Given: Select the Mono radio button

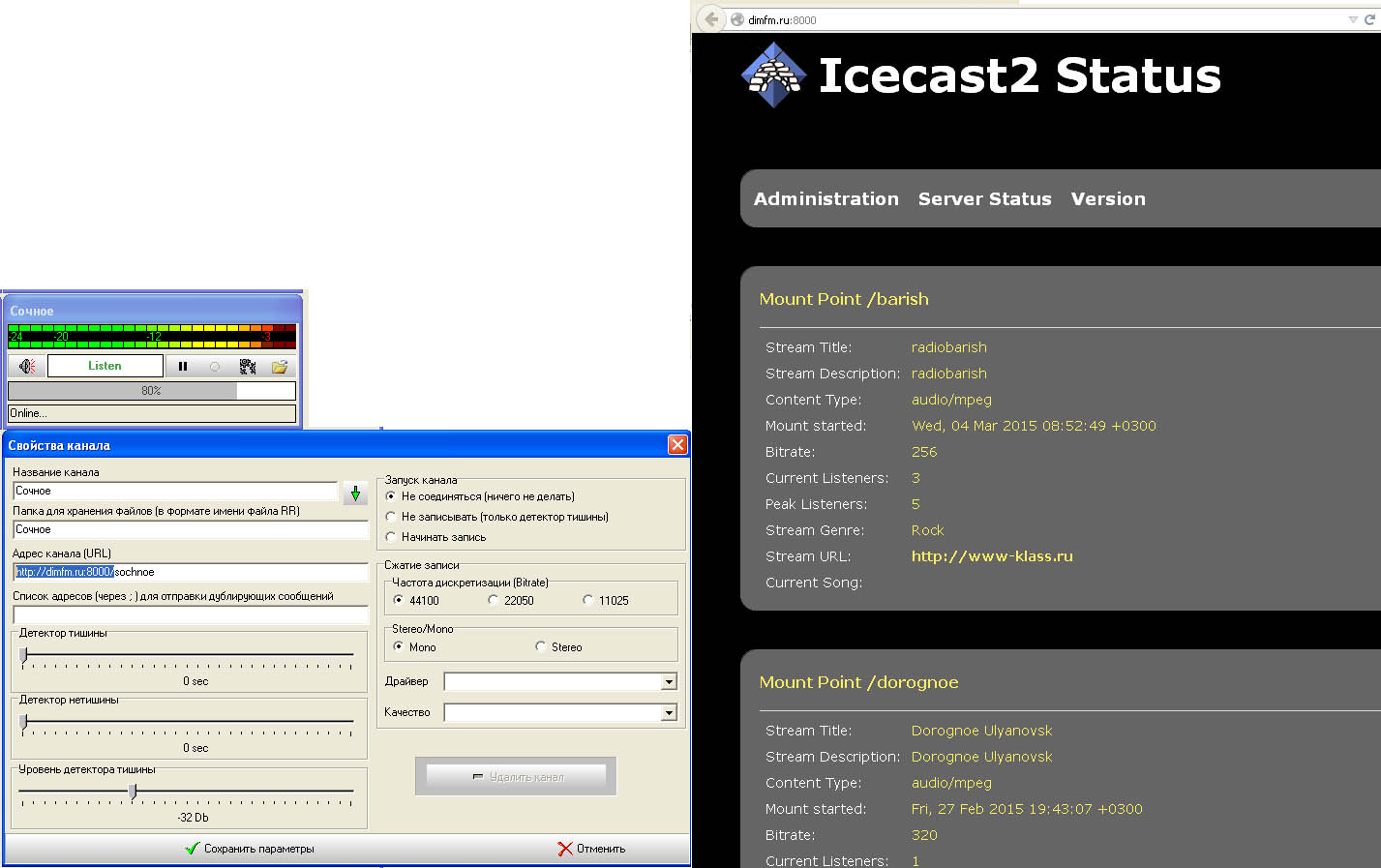Looking at the screenshot, I should click(399, 646).
